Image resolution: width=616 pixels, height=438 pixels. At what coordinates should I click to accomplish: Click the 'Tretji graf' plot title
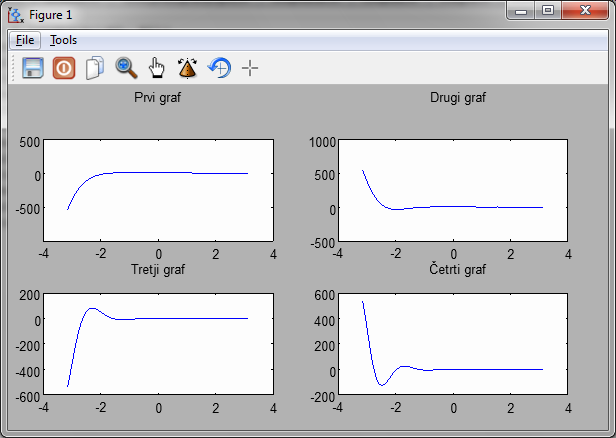pos(158,270)
